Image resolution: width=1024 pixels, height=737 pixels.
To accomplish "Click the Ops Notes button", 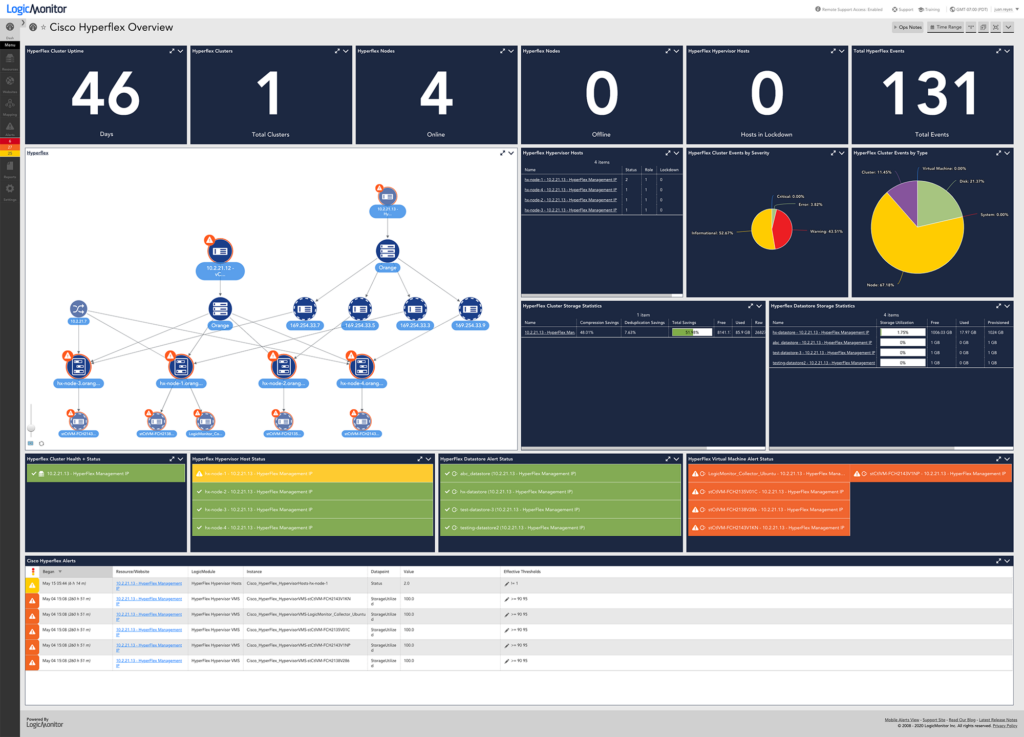I will 908,27.
